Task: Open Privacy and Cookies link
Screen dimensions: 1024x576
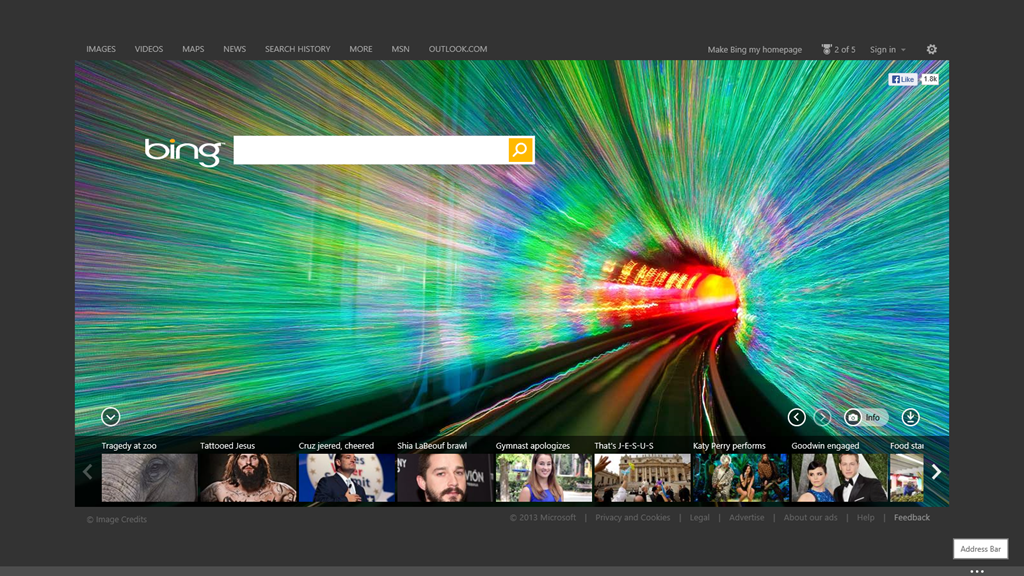Action: [632, 518]
